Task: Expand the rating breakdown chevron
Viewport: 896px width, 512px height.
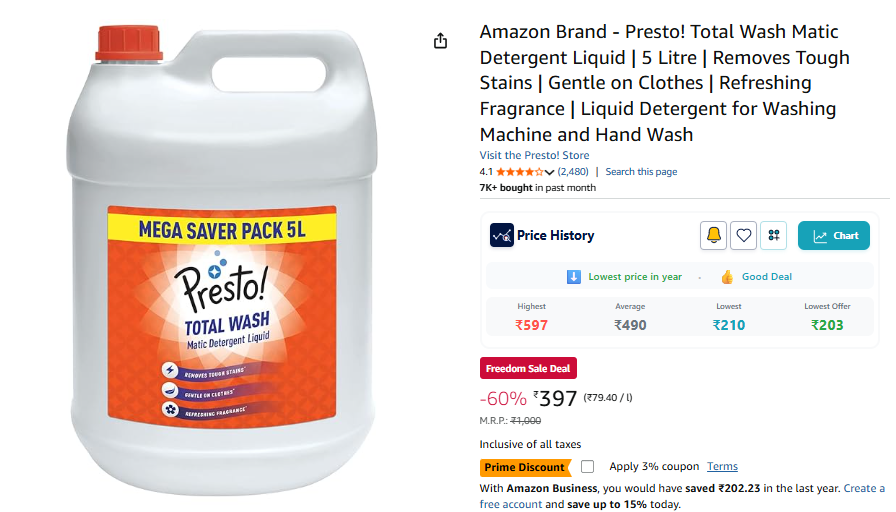Action: (549, 172)
